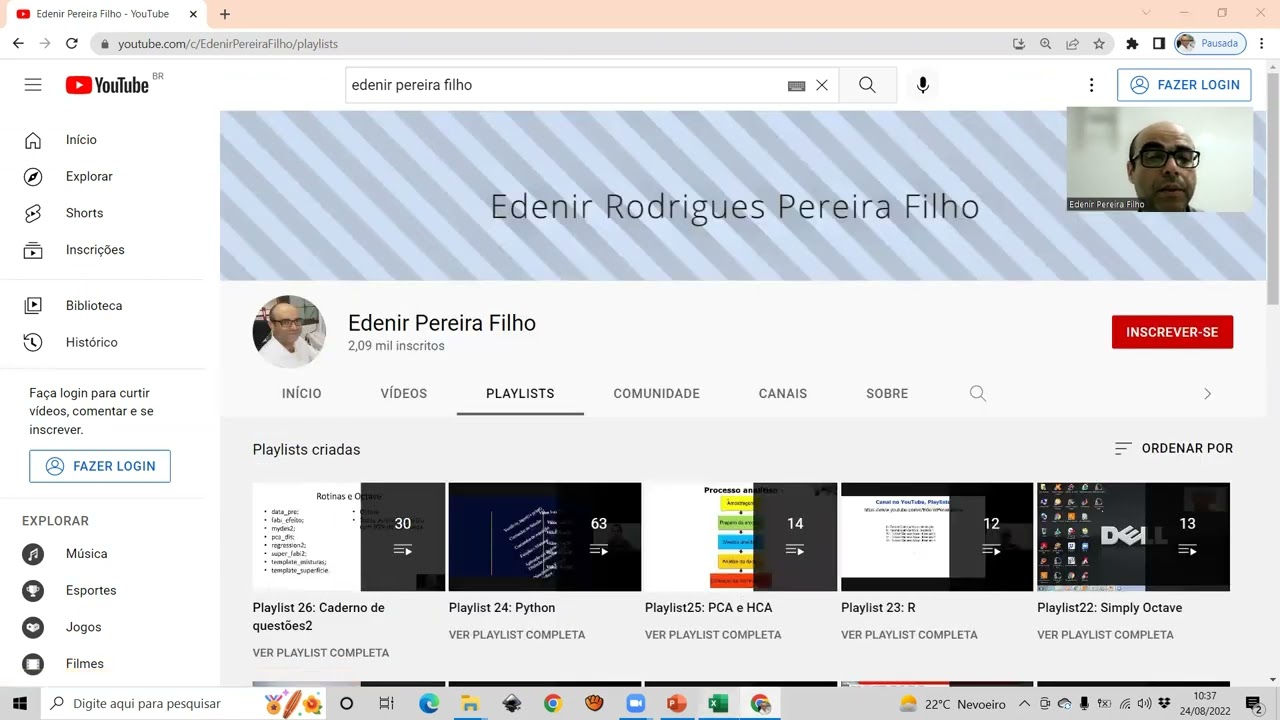Switch to INÍCIO channel tab
Image resolution: width=1280 pixels, height=720 pixels.
coord(302,393)
